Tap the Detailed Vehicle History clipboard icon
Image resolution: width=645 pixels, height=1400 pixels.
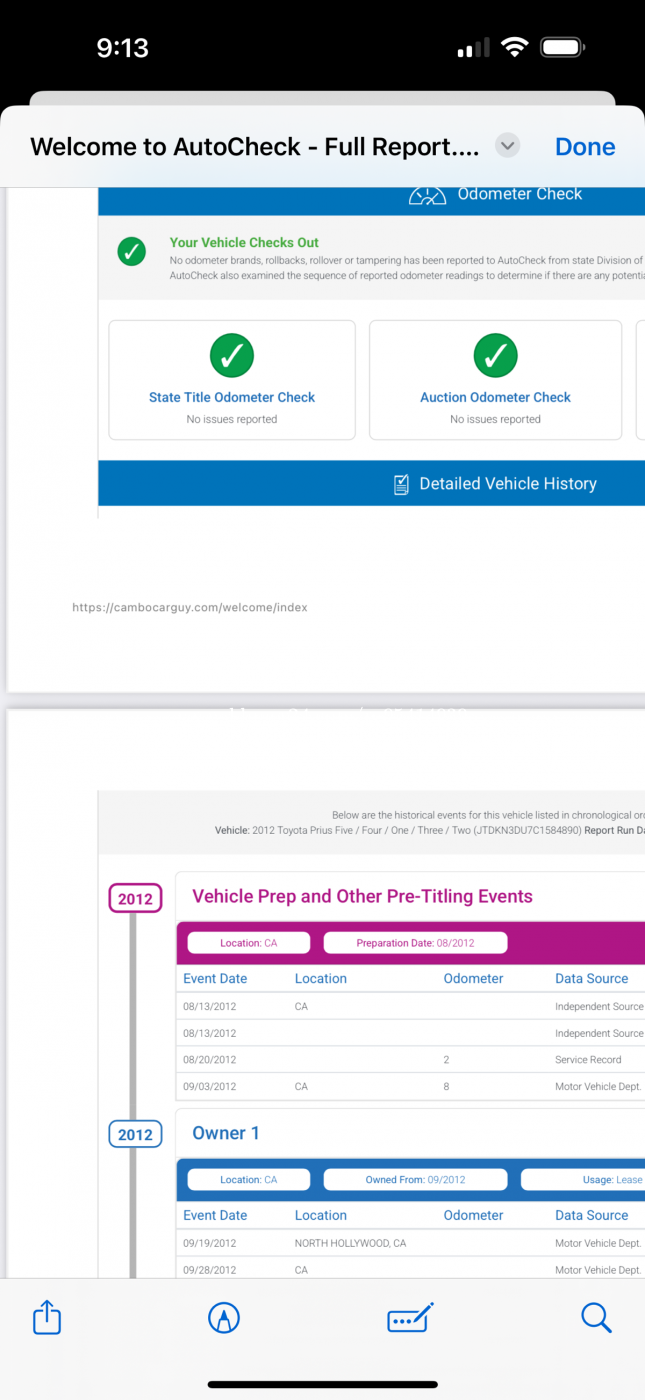pos(401,484)
